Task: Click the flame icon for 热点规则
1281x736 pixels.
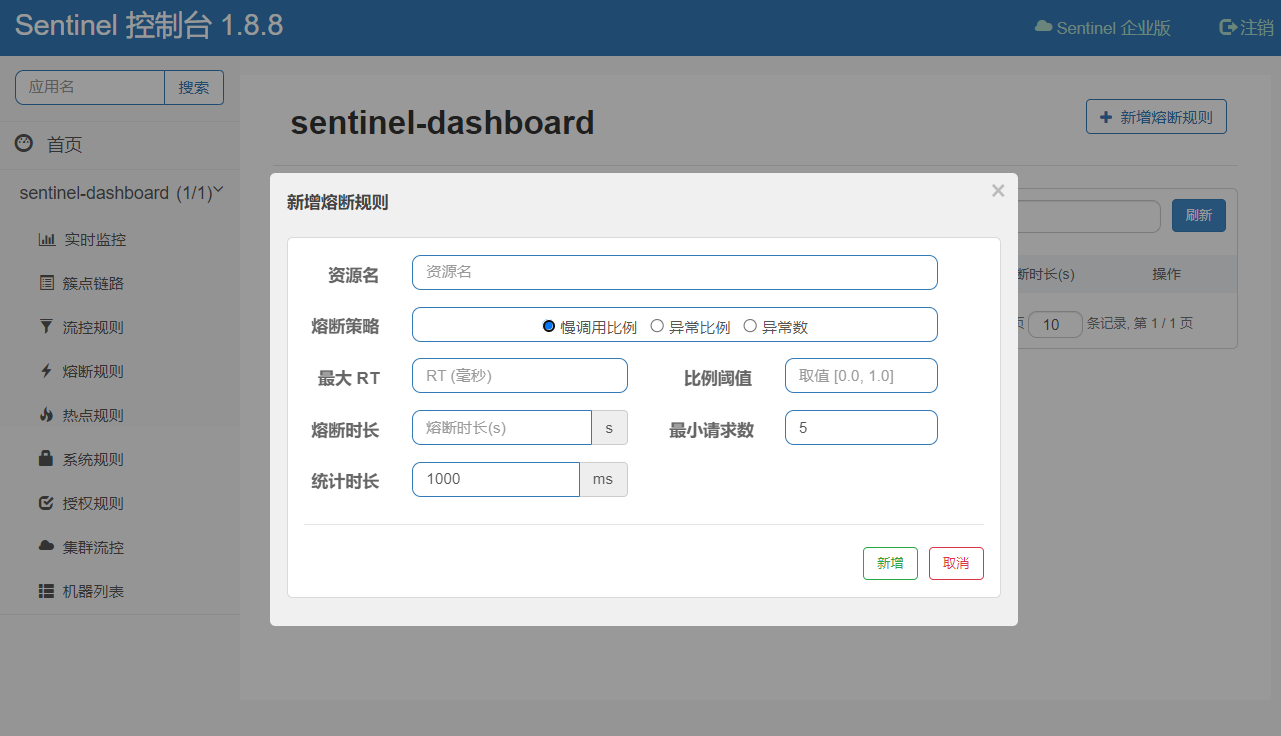Action: tap(46, 415)
